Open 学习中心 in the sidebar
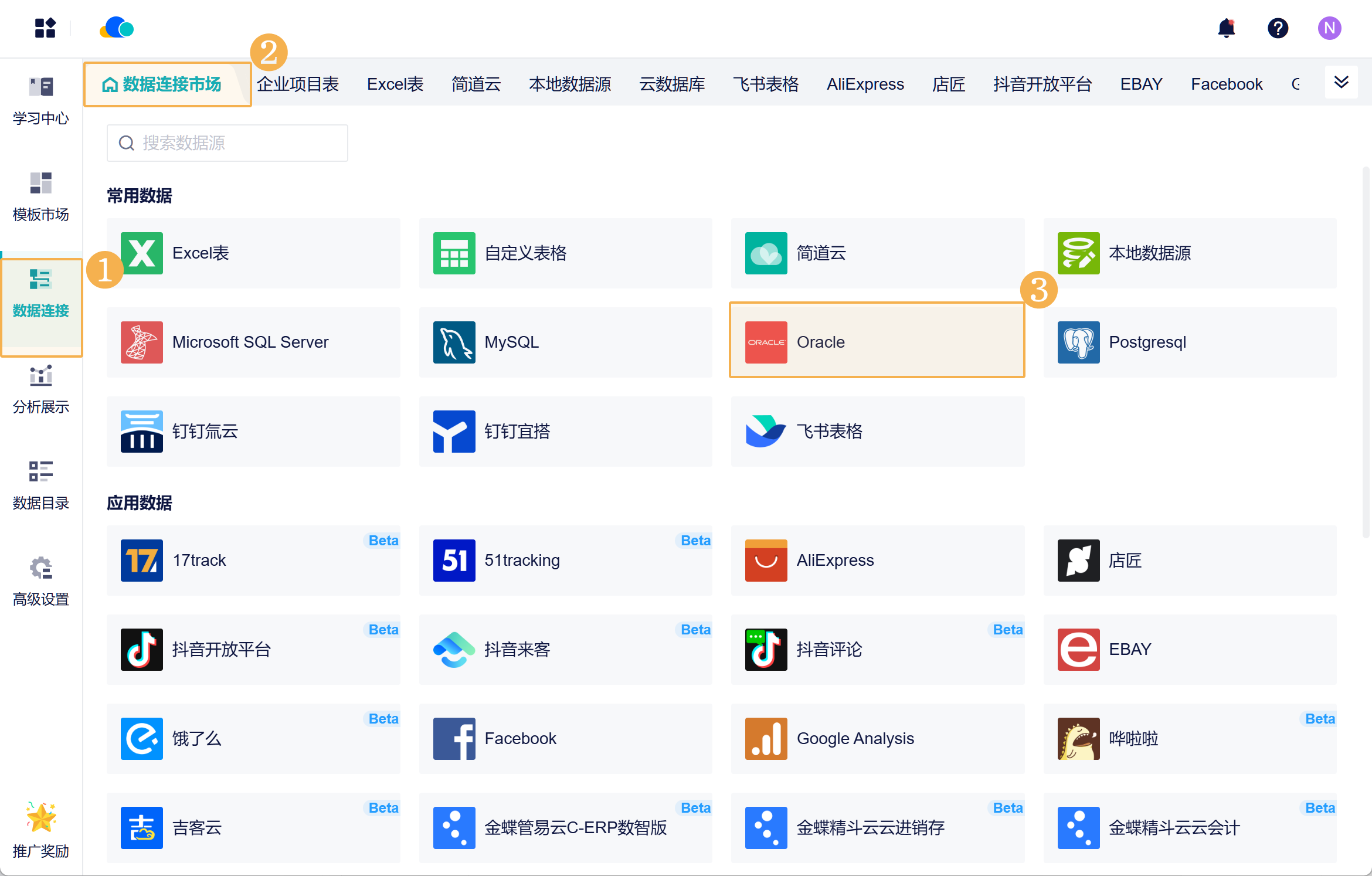Viewport: 1372px width, 876px height. 41,101
